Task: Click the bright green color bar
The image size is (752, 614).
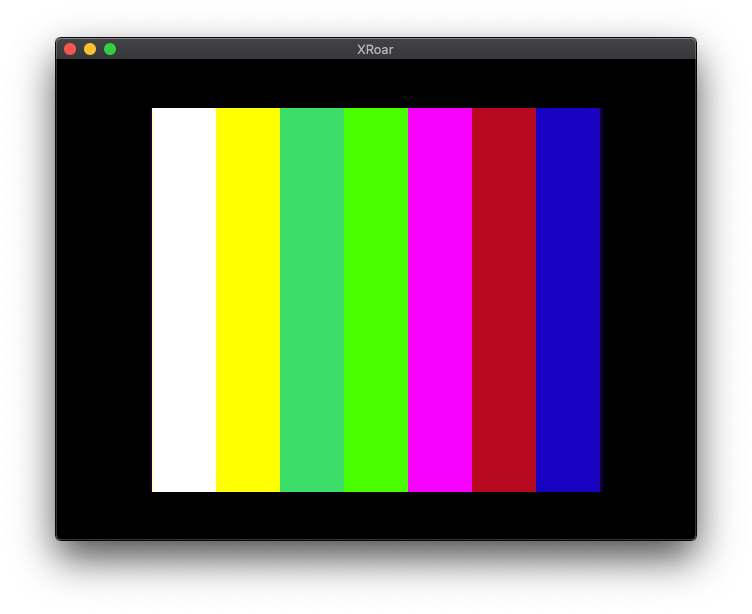Action: tap(376, 300)
